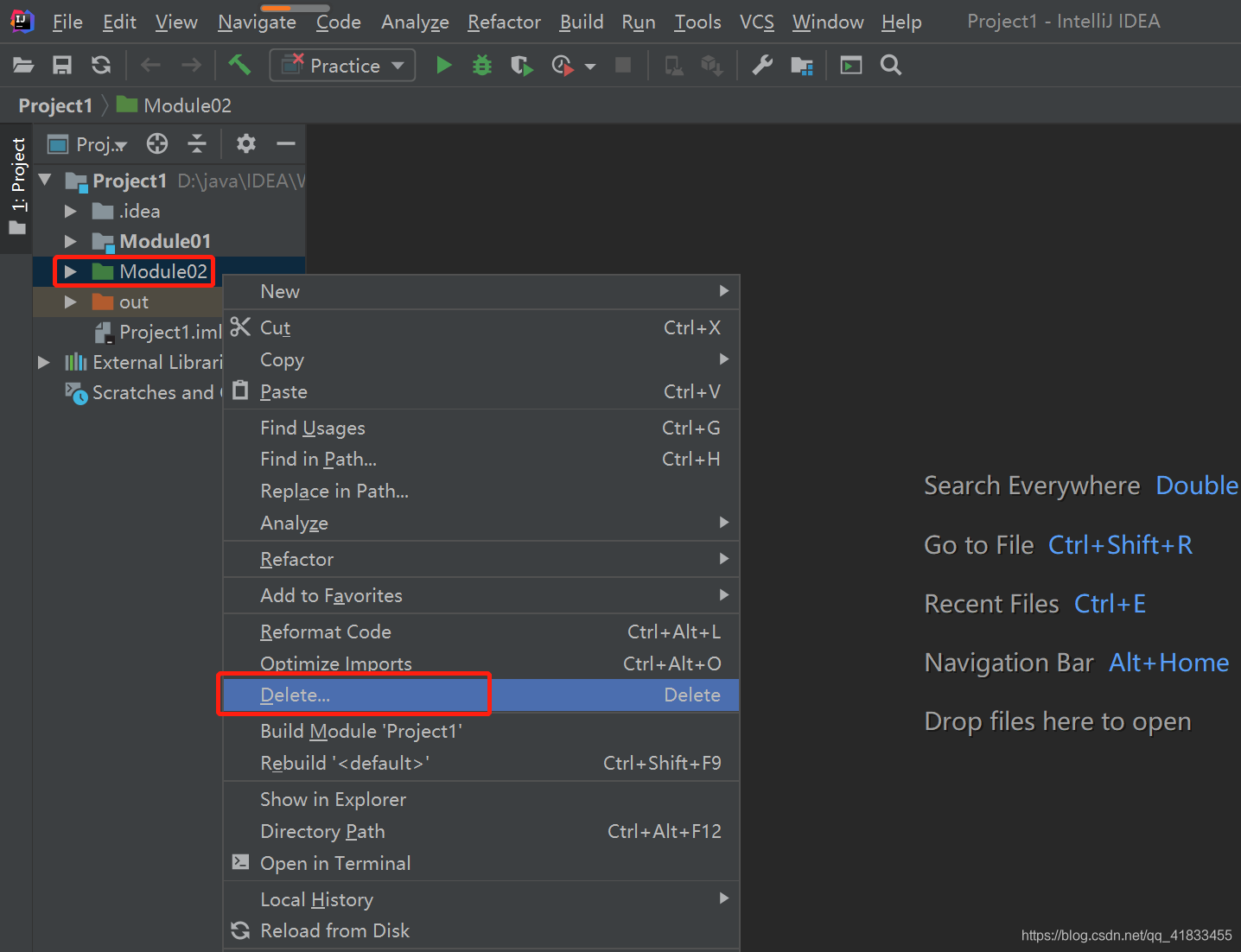Image resolution: width=1241 pixels, height=952 pixels.
Task: Open Add to Favorites submenu
Action: pyautogui.click(x=481, y=595)
